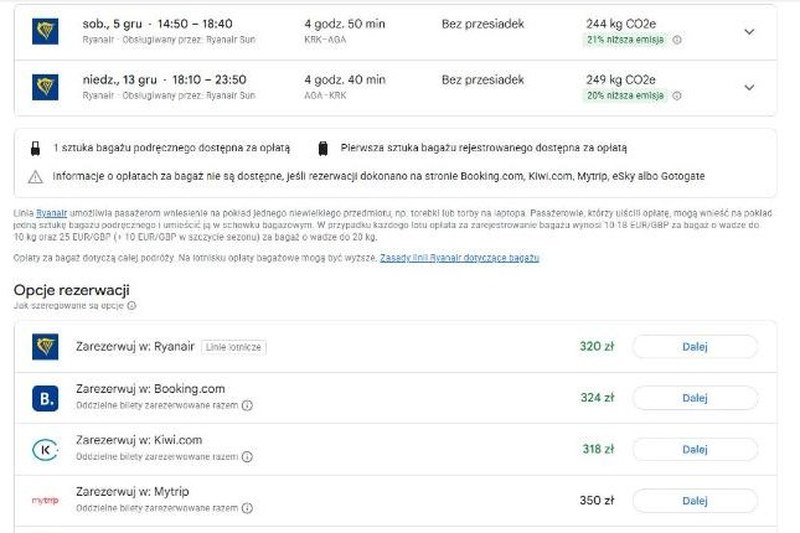Click 1 sztuka bagażu podręcznego text

tap(171, 148)
